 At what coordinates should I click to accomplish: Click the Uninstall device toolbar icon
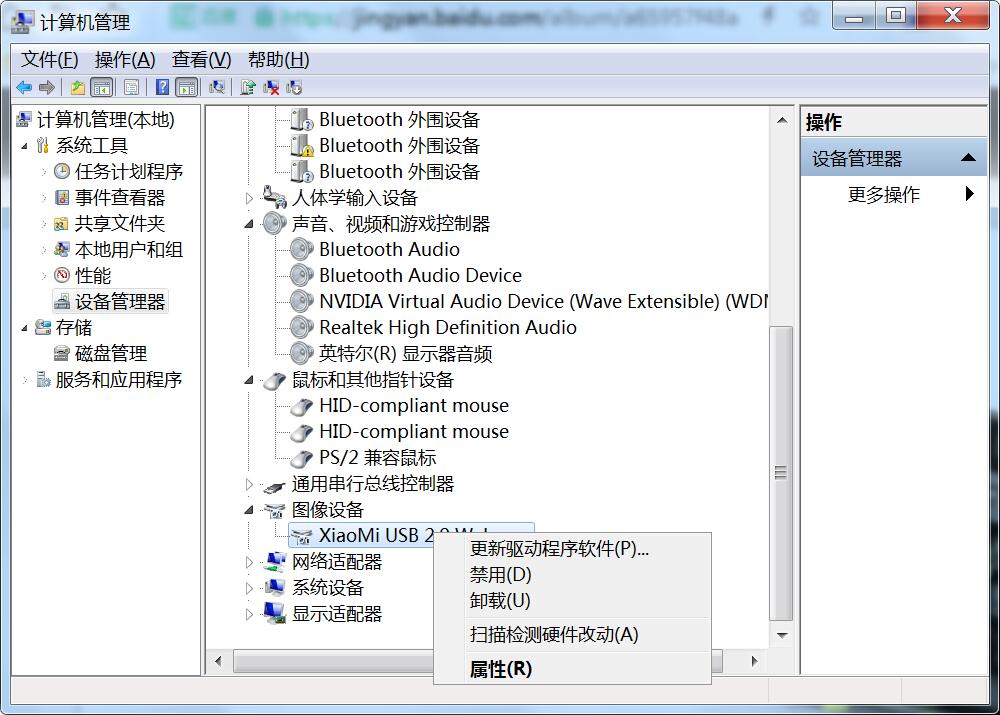tap(271, 87)
